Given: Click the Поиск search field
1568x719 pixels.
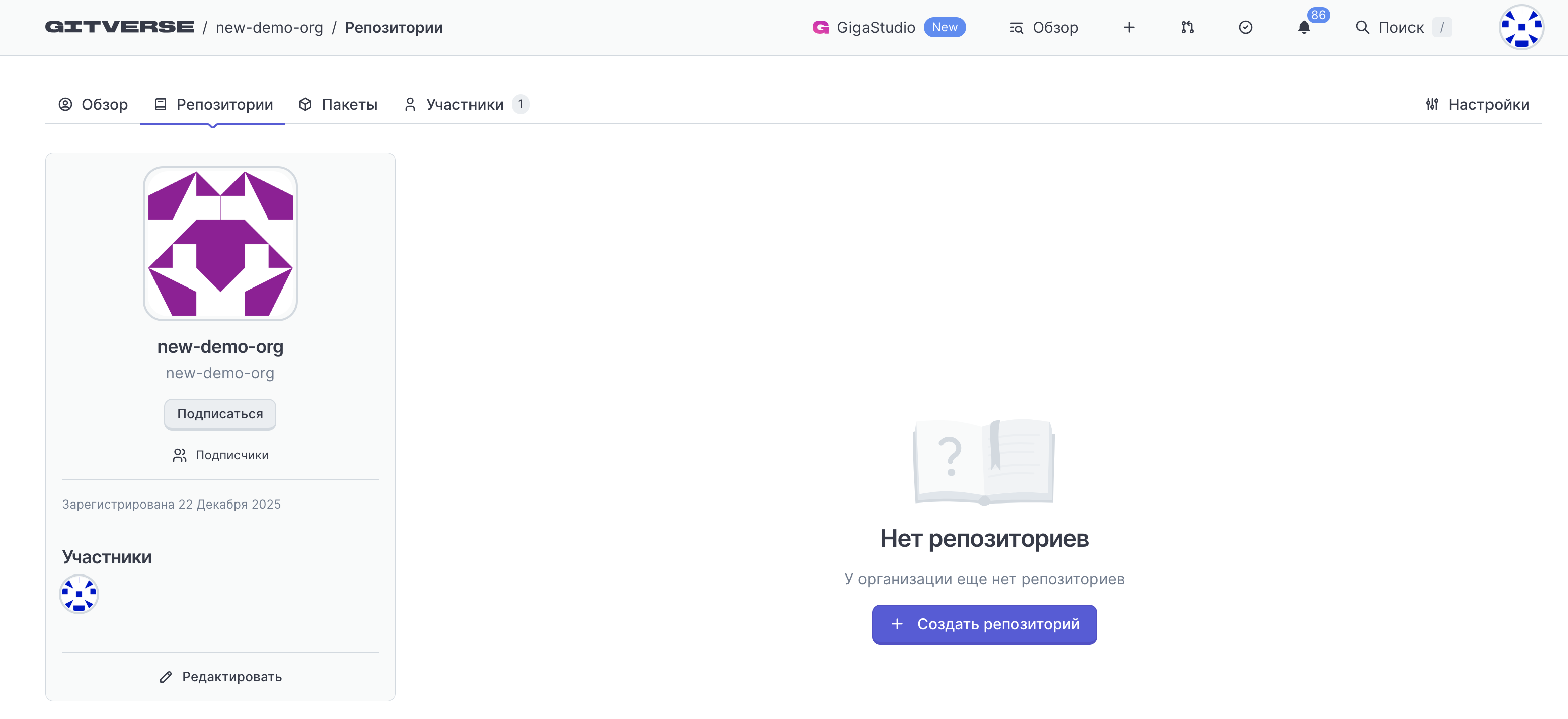Looking at the screenshot, I should pyautogui.click(x=1400, y=27).
